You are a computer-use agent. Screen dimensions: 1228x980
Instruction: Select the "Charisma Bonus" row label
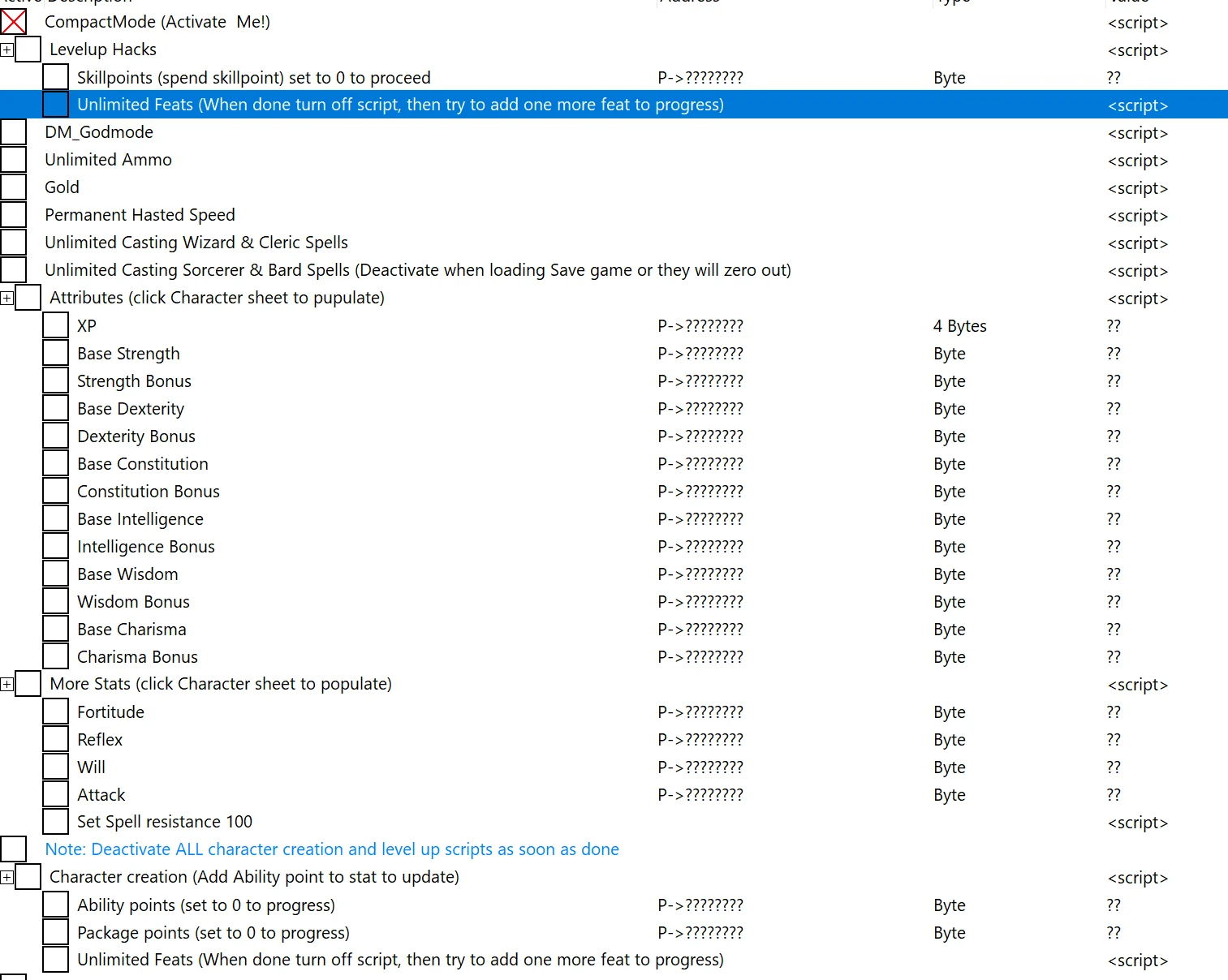tap(137, 657)
